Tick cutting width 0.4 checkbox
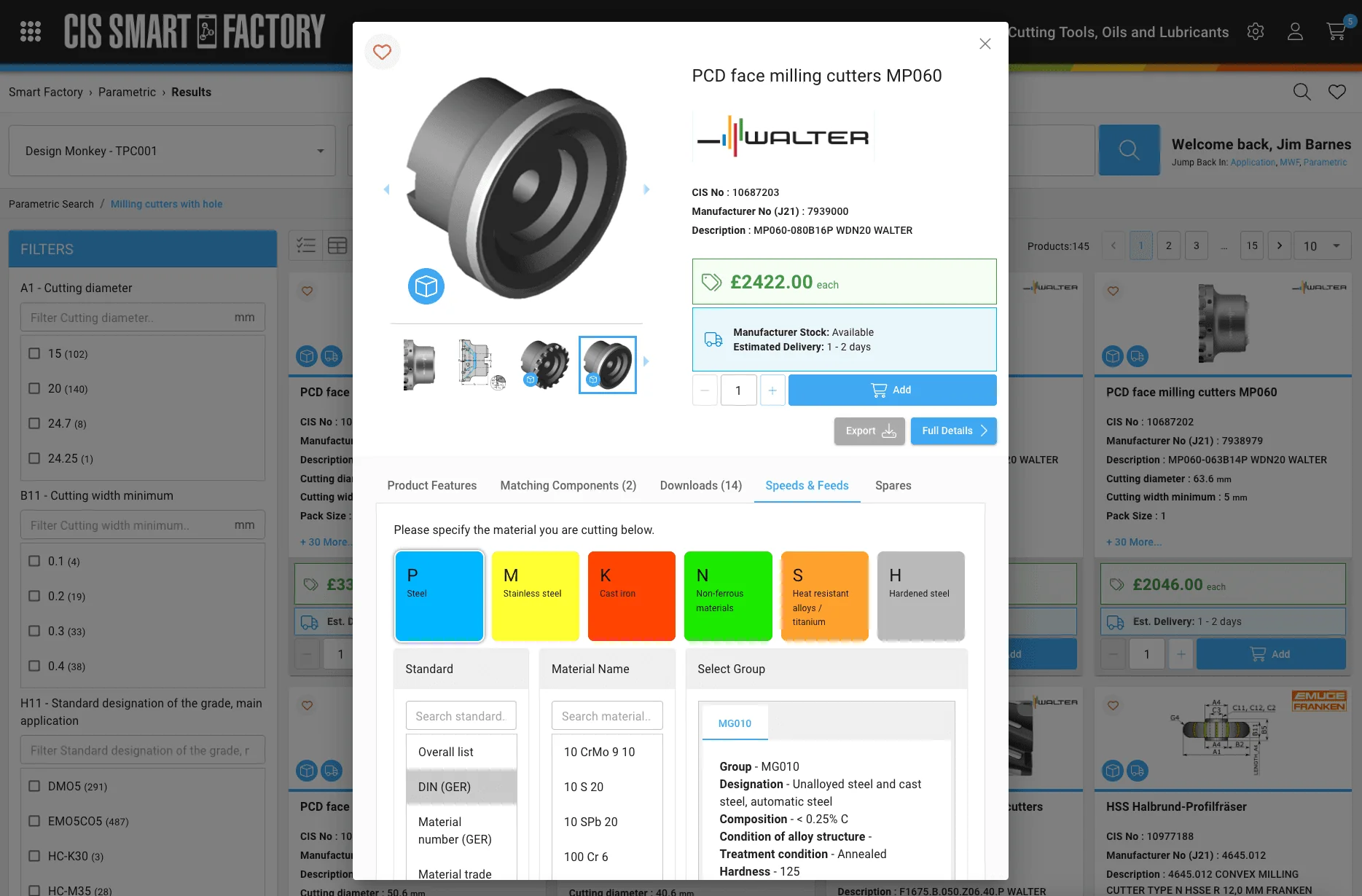 [x=34, y=666]
